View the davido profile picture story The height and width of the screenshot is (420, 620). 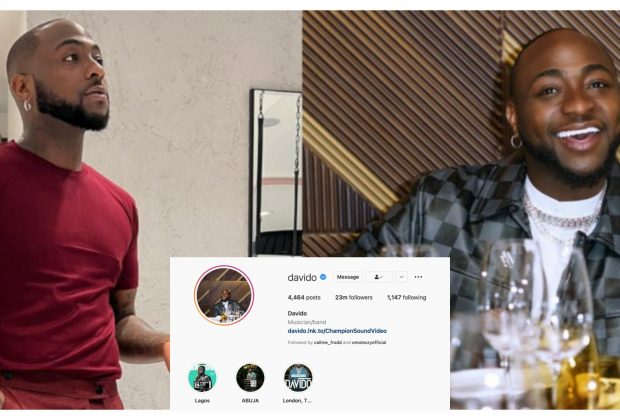224,295
